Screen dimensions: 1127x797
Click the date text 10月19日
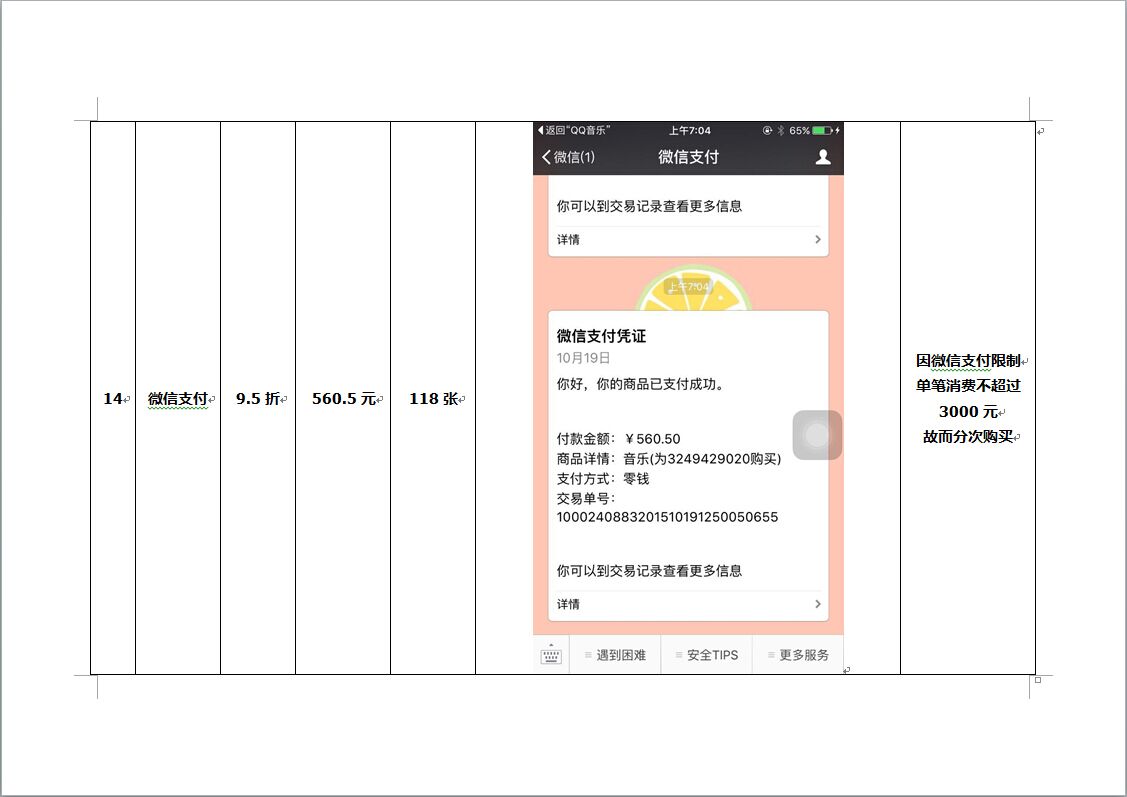583,357
